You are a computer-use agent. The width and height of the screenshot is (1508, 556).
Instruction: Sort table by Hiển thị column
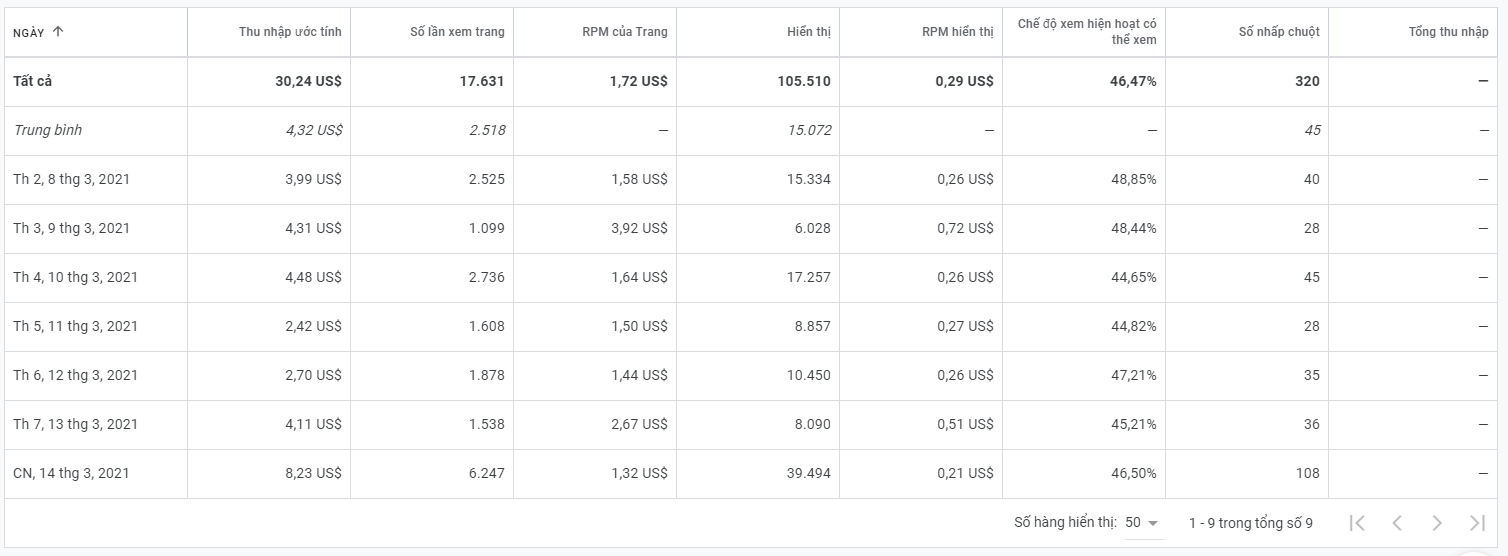tap(808, 32)
